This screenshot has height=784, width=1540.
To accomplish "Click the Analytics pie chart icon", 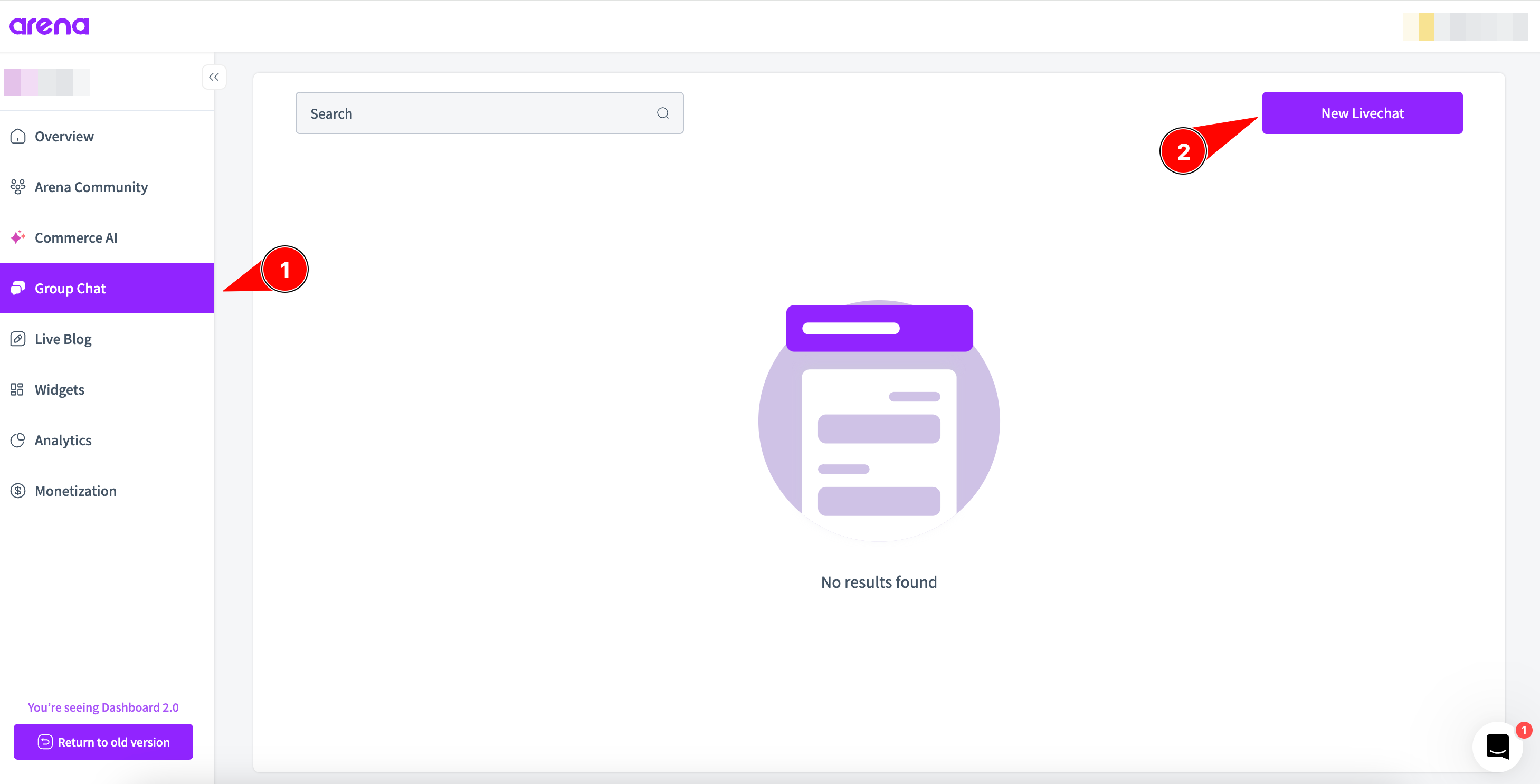I will click(18, 441).
